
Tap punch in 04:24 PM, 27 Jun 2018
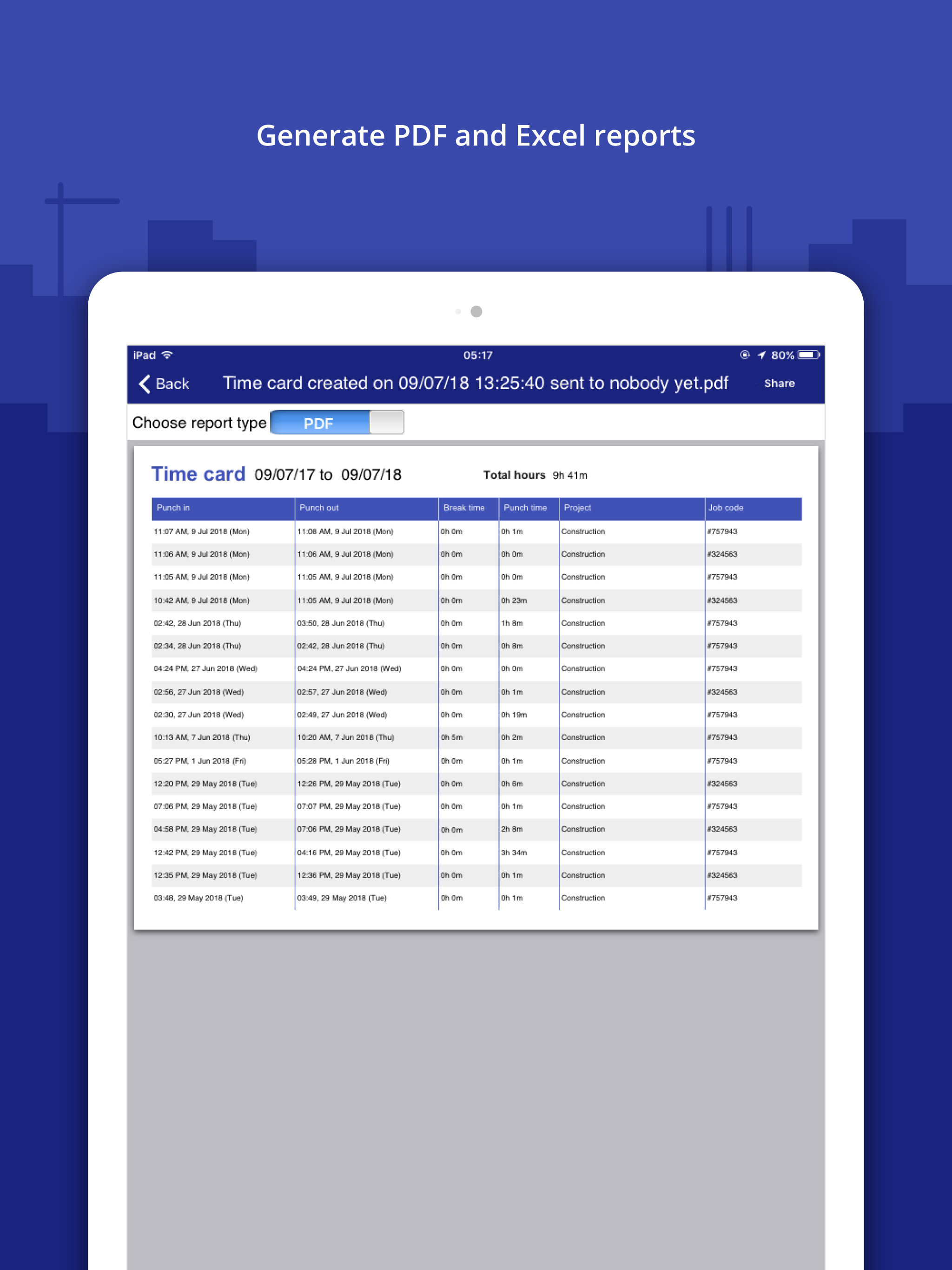tap(205, 669)
